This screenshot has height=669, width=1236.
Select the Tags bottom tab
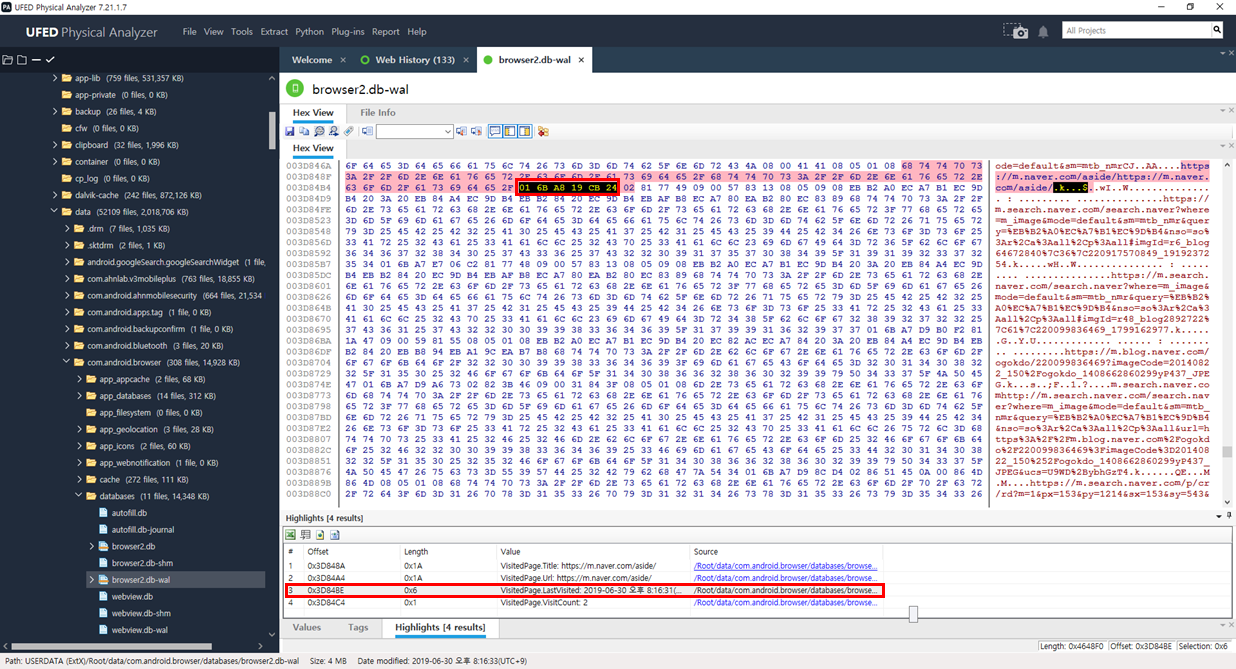358,627
